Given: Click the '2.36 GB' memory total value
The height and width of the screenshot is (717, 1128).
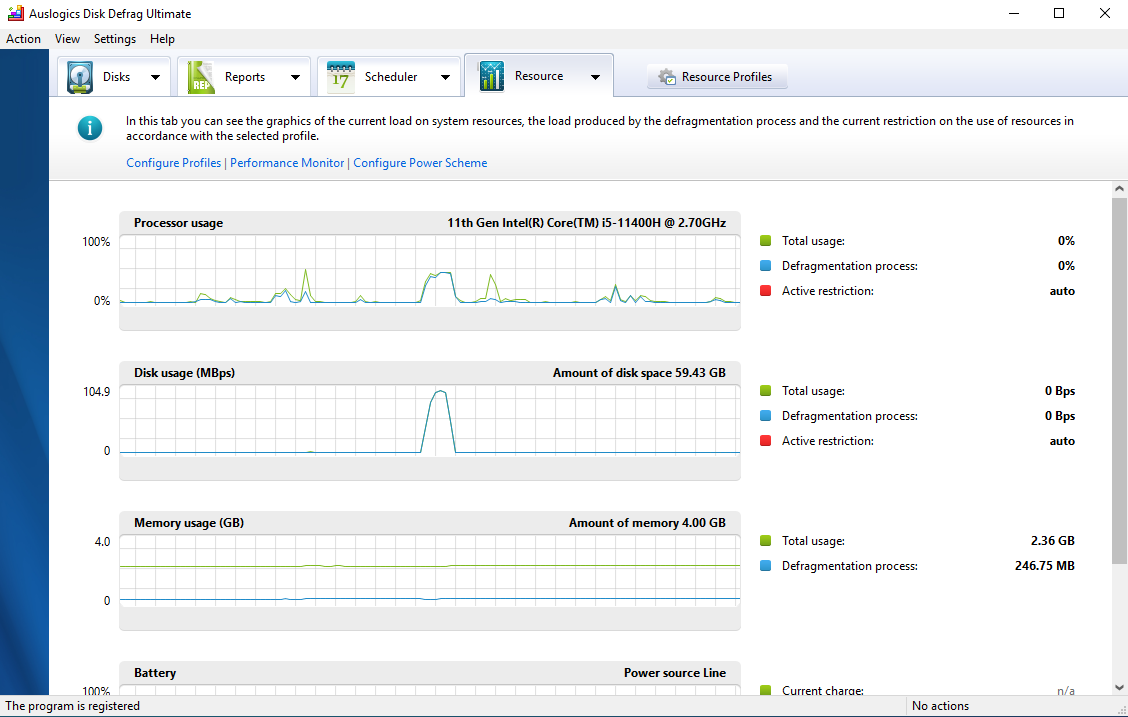Looking at the screenshot, I should pos(1052,541).
